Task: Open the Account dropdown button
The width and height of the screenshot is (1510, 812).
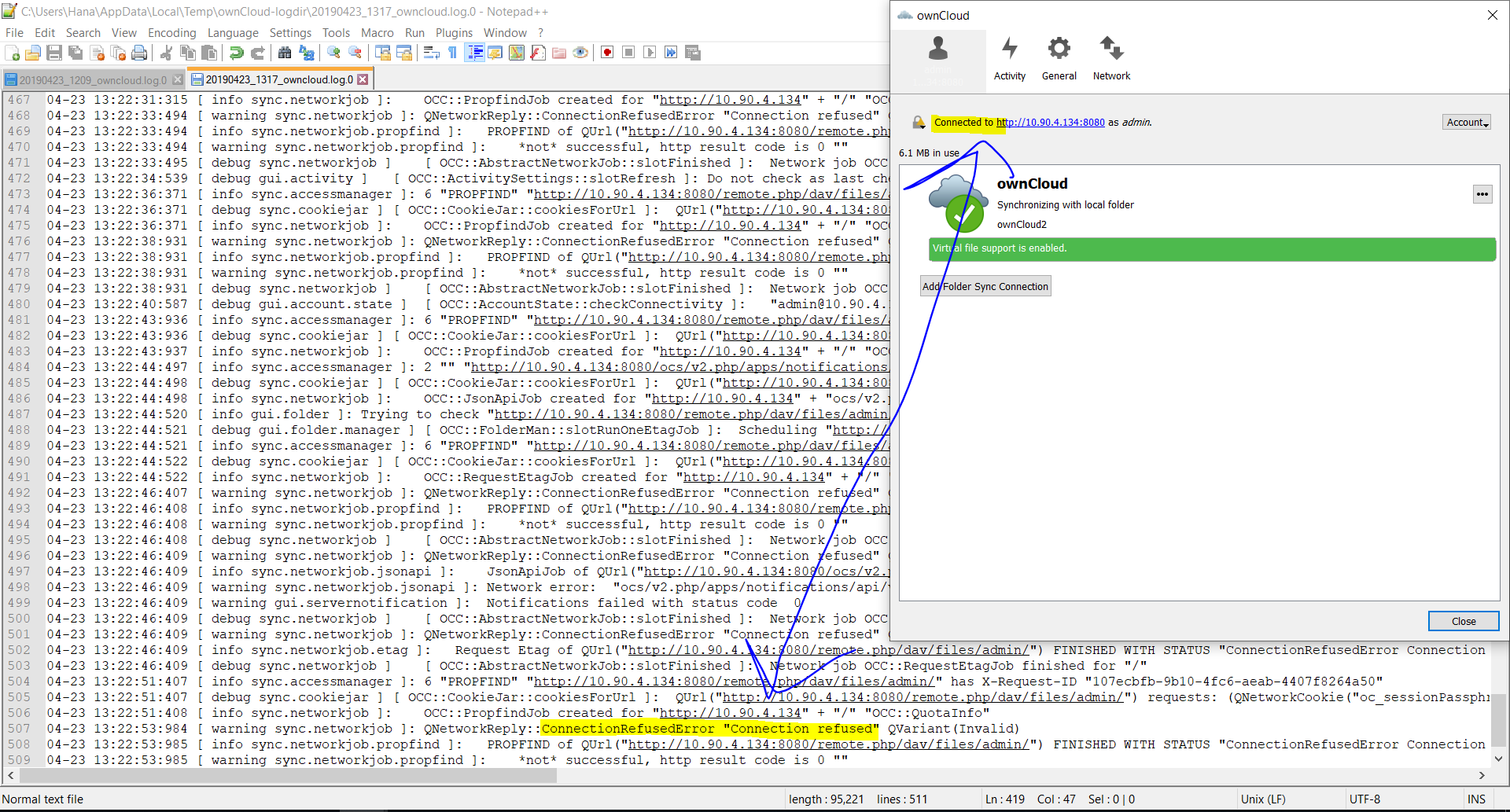Action: 1468,122
